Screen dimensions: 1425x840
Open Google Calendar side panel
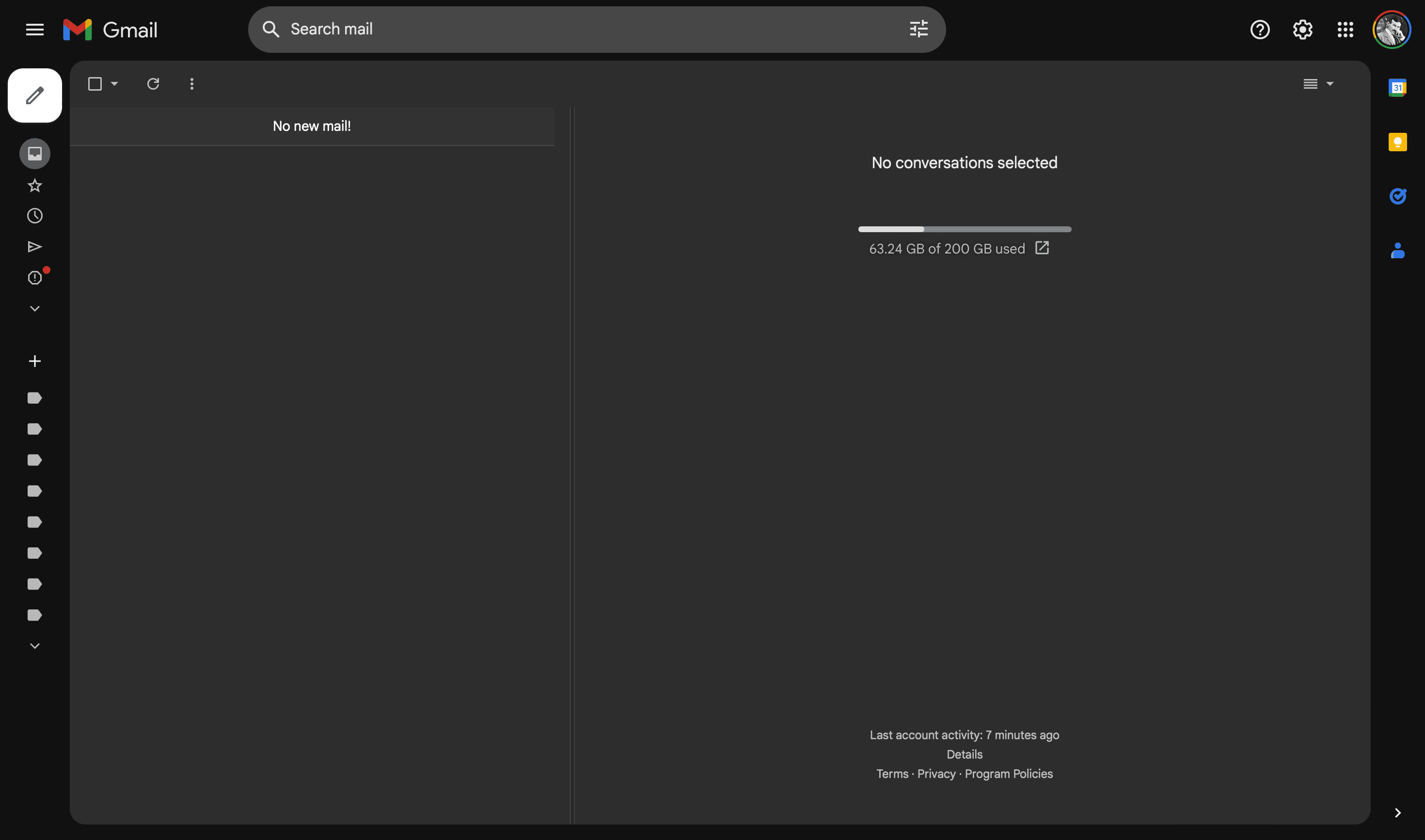1397,88
